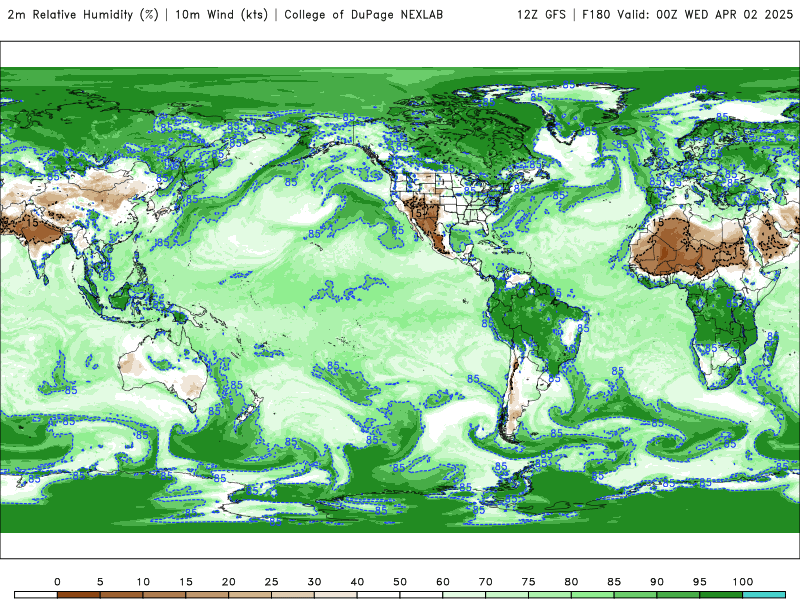Click the "12Z GFS" model run label
Screen dimensions: 800x600
[x=541, y=14]
